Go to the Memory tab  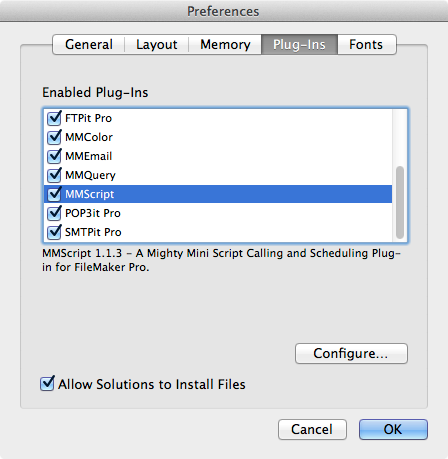coord(225,44)
